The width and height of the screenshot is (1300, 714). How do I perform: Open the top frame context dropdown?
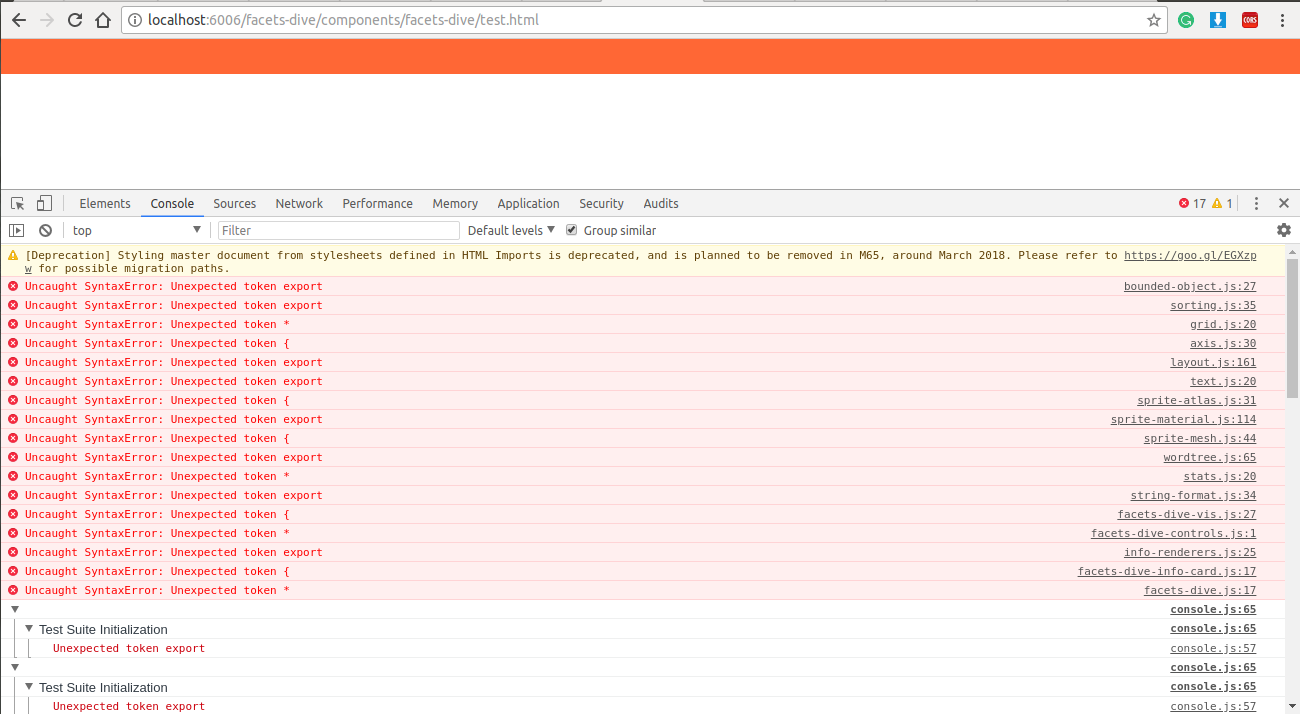(137, 230)
